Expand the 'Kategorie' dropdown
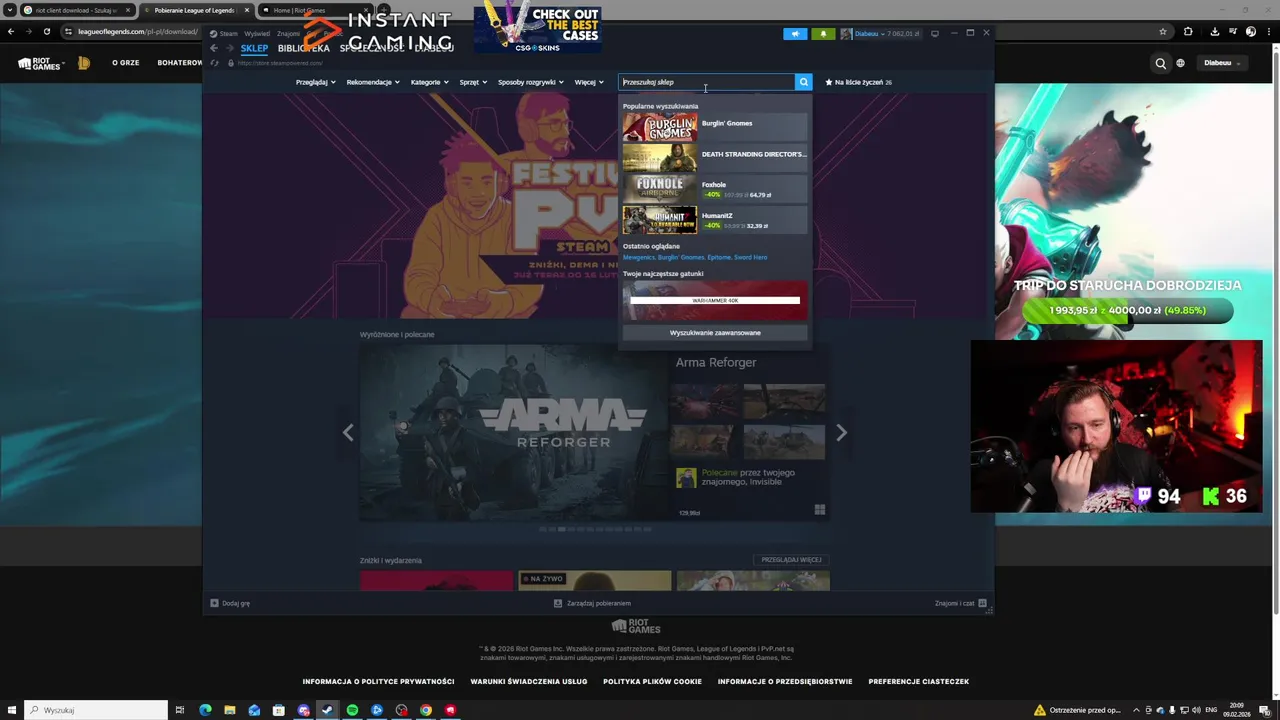The height and width of the screenshot is (720, 1280). [x=429, y=82]
